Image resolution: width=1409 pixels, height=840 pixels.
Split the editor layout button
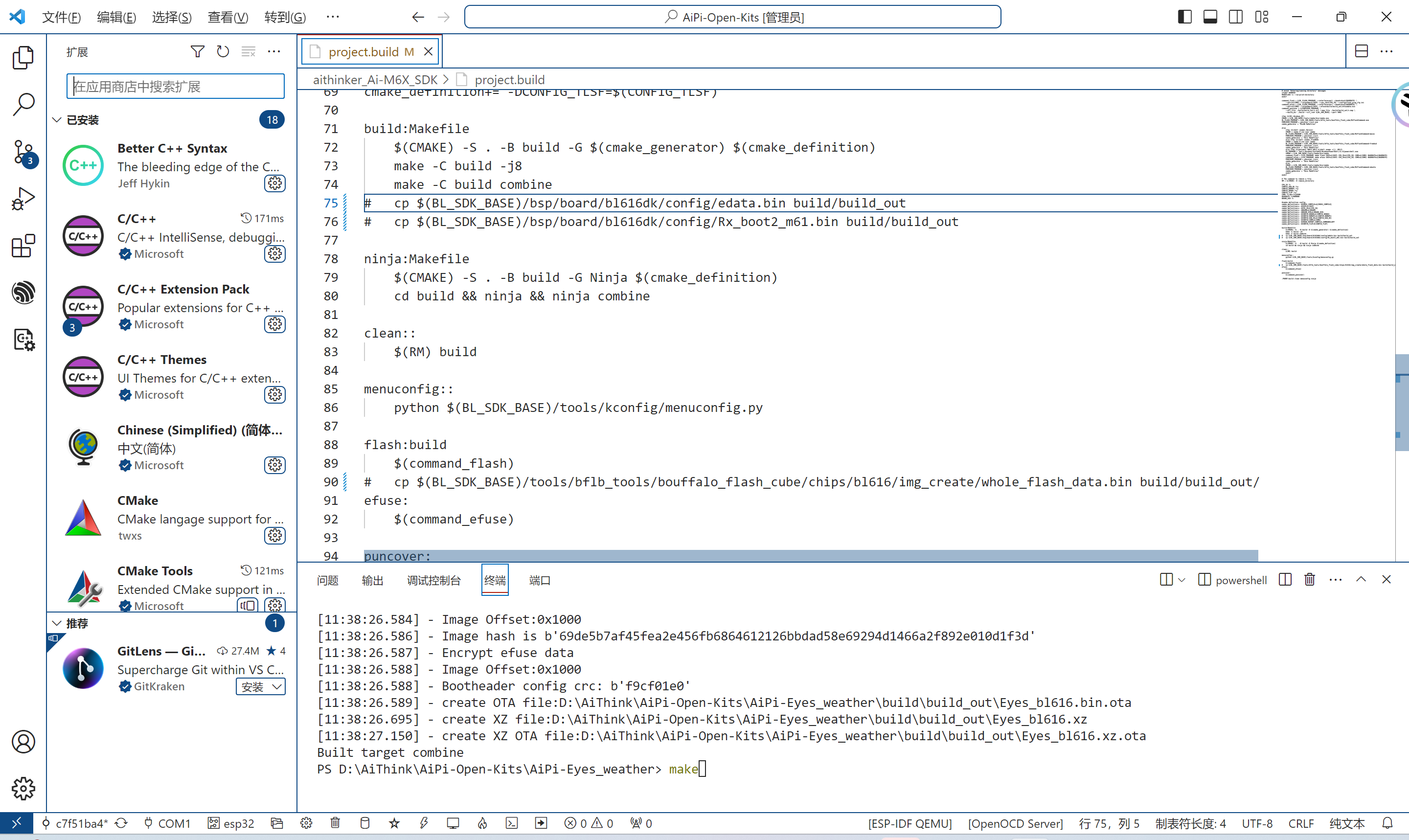click(1362, 51)
